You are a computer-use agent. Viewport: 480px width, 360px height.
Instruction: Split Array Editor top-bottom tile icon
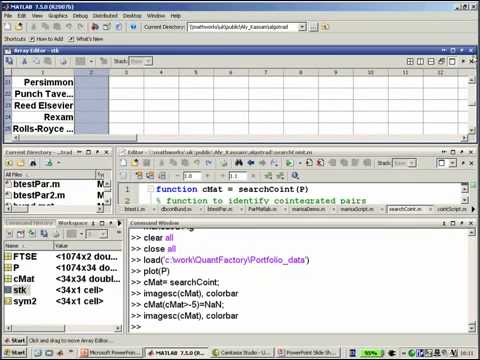[431, 61]
